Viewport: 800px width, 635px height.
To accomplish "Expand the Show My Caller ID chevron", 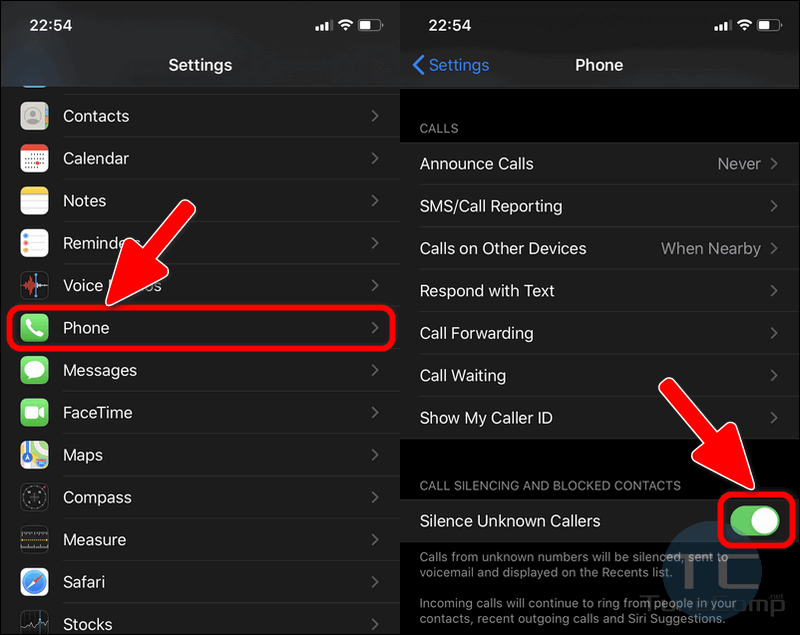I will point(774,417).
